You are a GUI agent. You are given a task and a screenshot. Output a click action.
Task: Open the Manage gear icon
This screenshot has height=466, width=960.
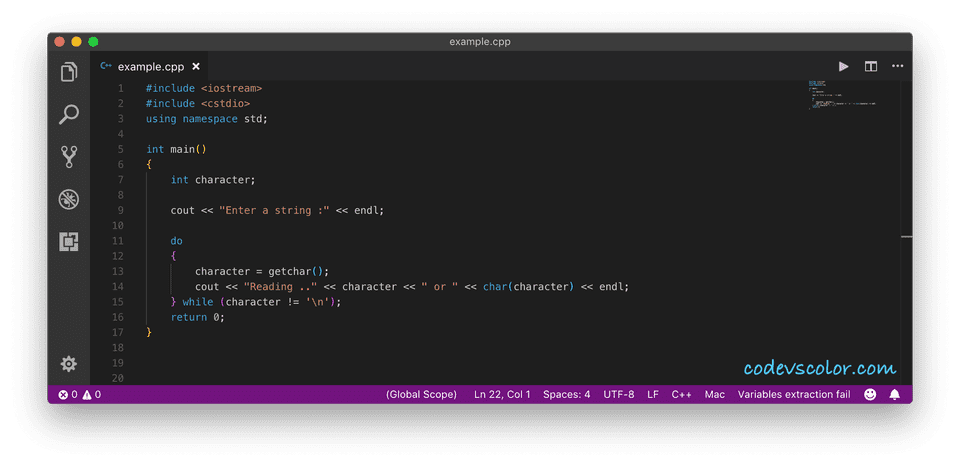(69, 363)
